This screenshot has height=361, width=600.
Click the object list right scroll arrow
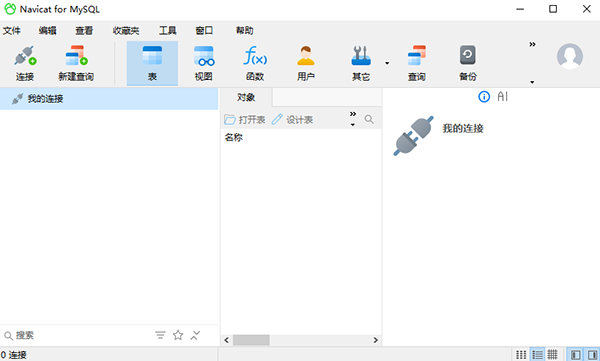click(x=375, y=340)
